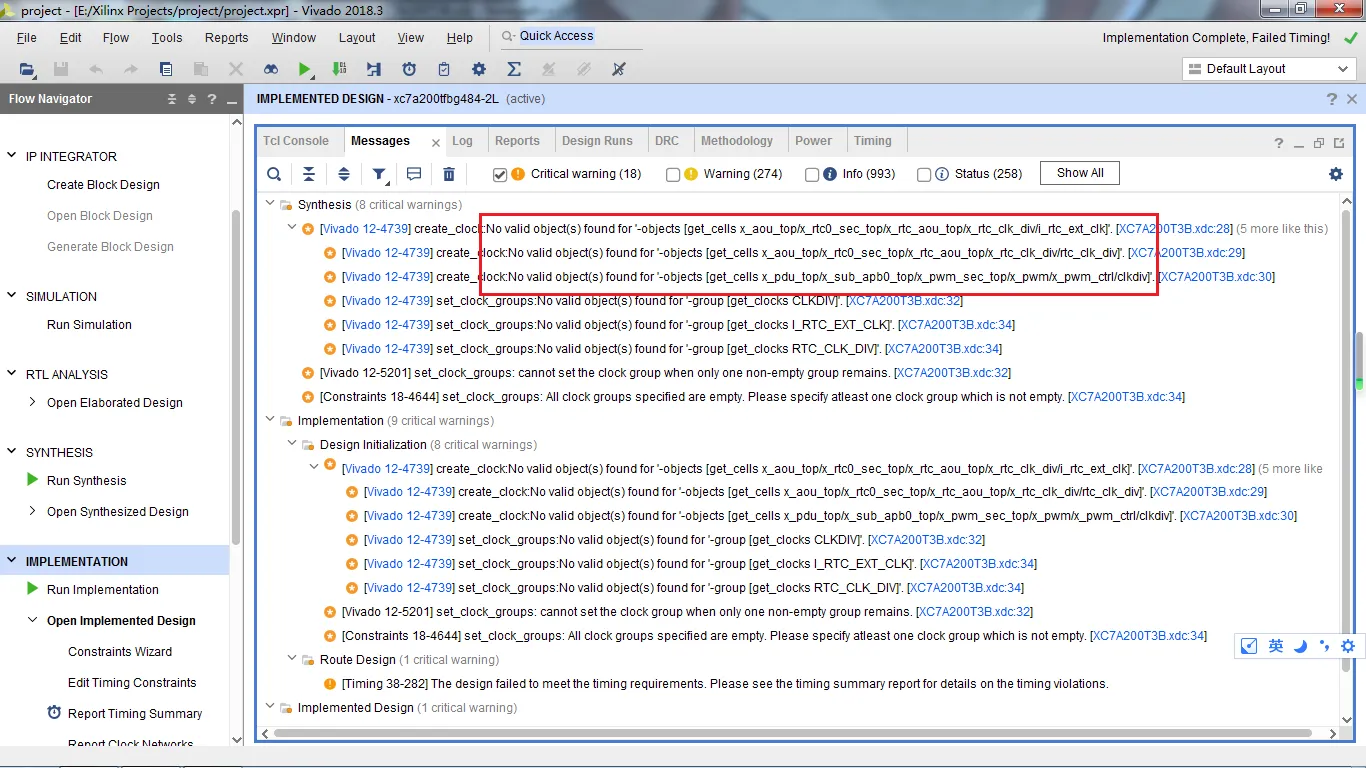Open the IME toolbar settings gear
Viewport: 1366px width, 768px height.
pos(1348,646)
